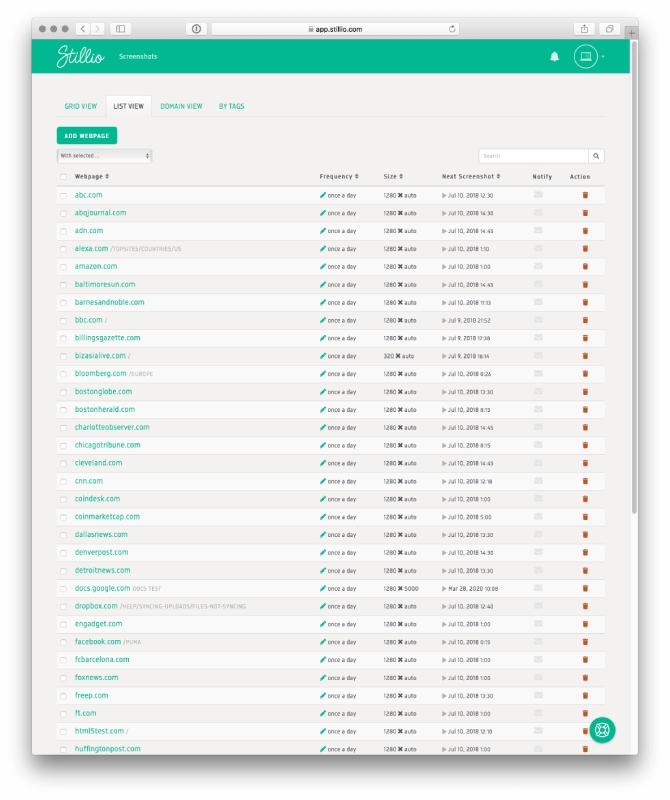The width and height of the screenshot is (670, 800).
Task: Click trash icon for cnn.com row
Action: pos(585,481)
